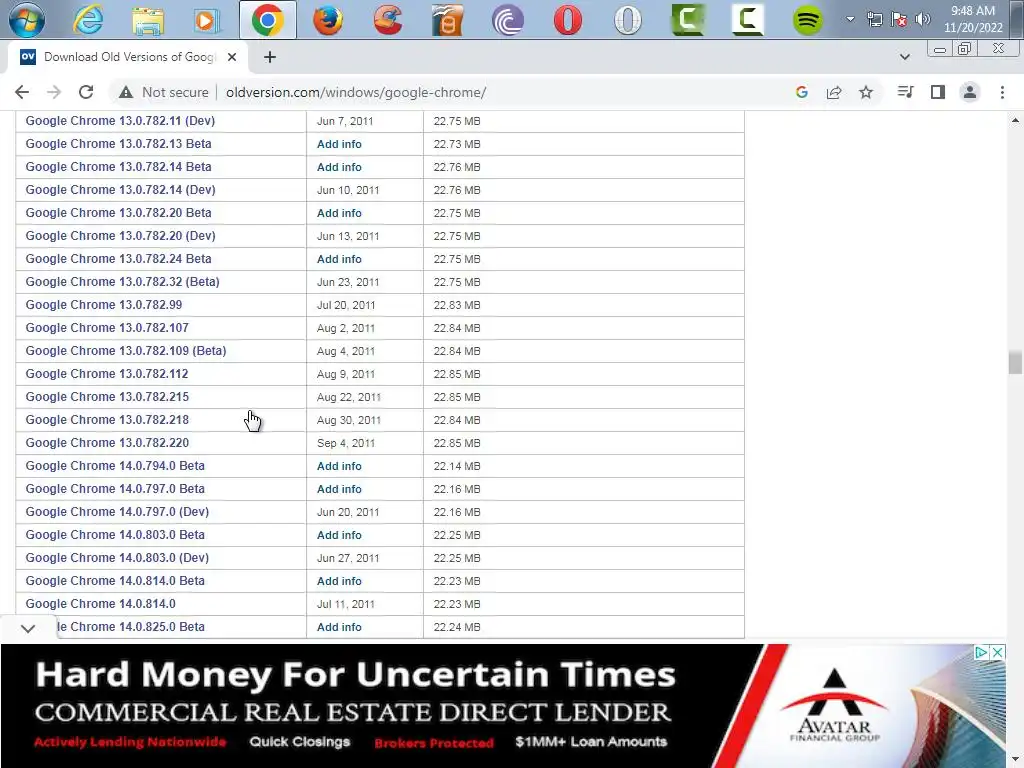This screenshot has width=1024, height=768.
Task: Open the tab search dropdown chevron
Action: tap(904, 57)
